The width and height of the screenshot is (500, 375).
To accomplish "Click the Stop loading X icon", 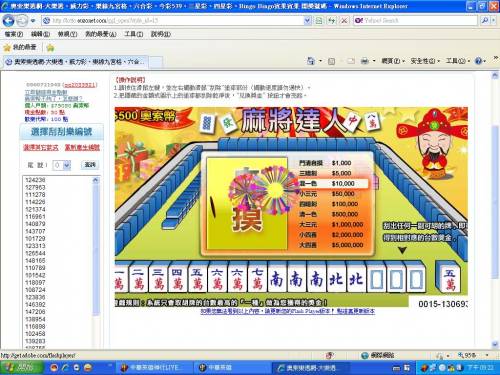I will [344, 21].
